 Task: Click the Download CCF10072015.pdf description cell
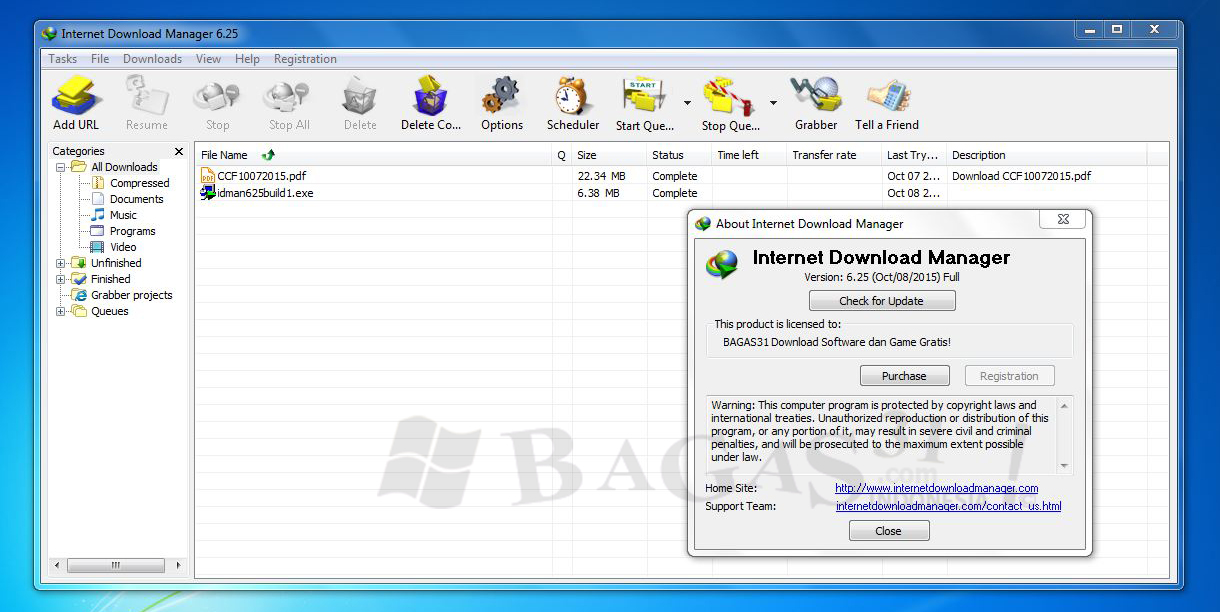click(x=1021, y=176)
